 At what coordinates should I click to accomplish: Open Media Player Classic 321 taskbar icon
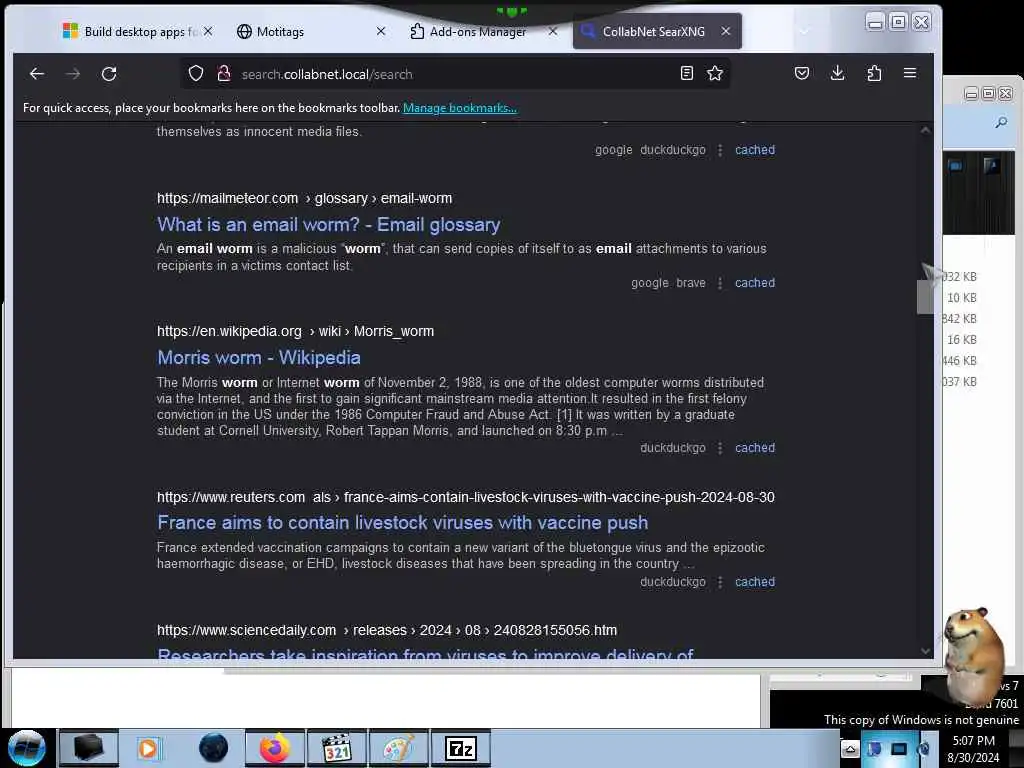click(x=337, y=748)
